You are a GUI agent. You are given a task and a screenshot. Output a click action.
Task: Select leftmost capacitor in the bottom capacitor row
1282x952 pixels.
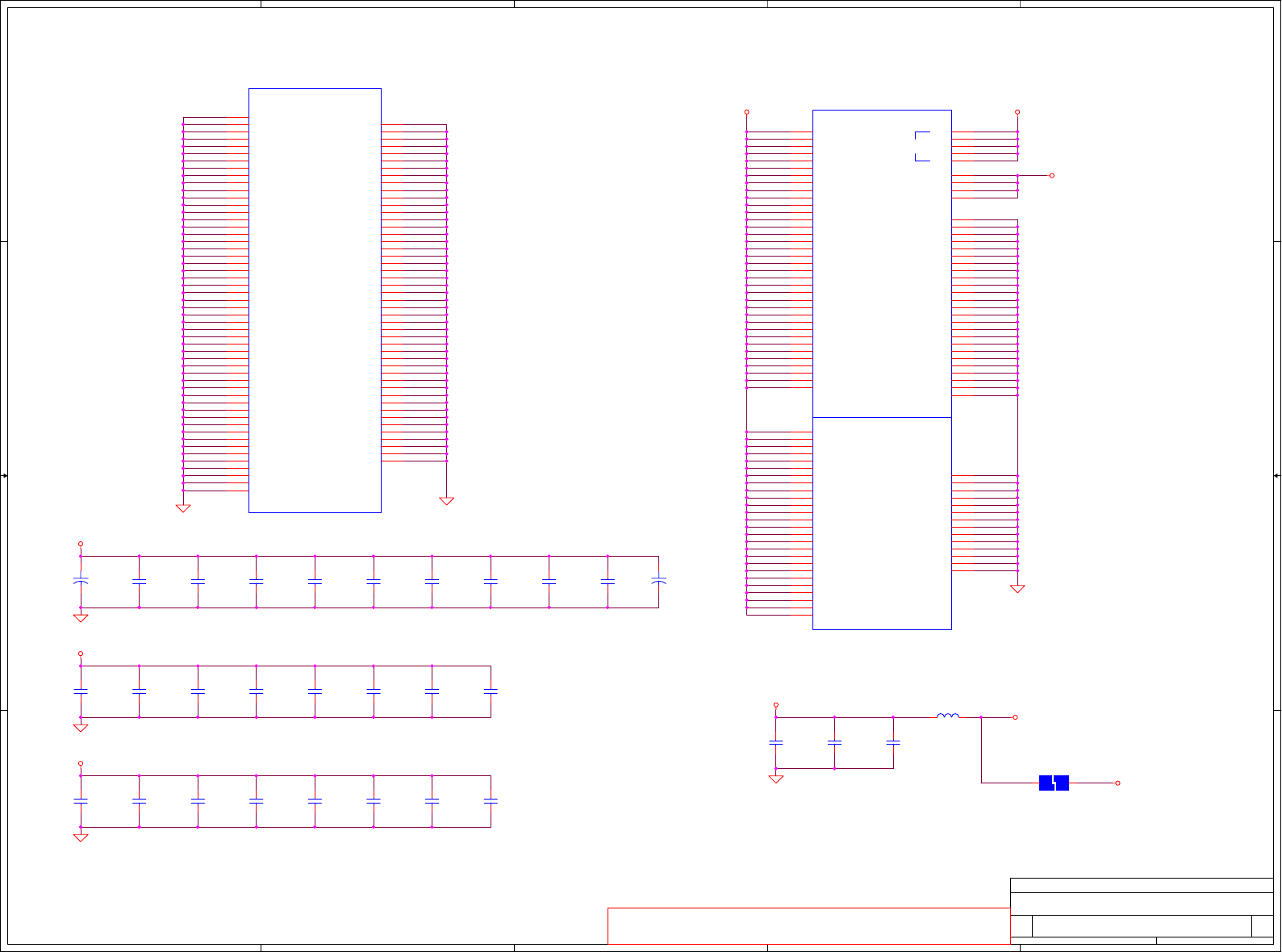(x=81, y=801)
